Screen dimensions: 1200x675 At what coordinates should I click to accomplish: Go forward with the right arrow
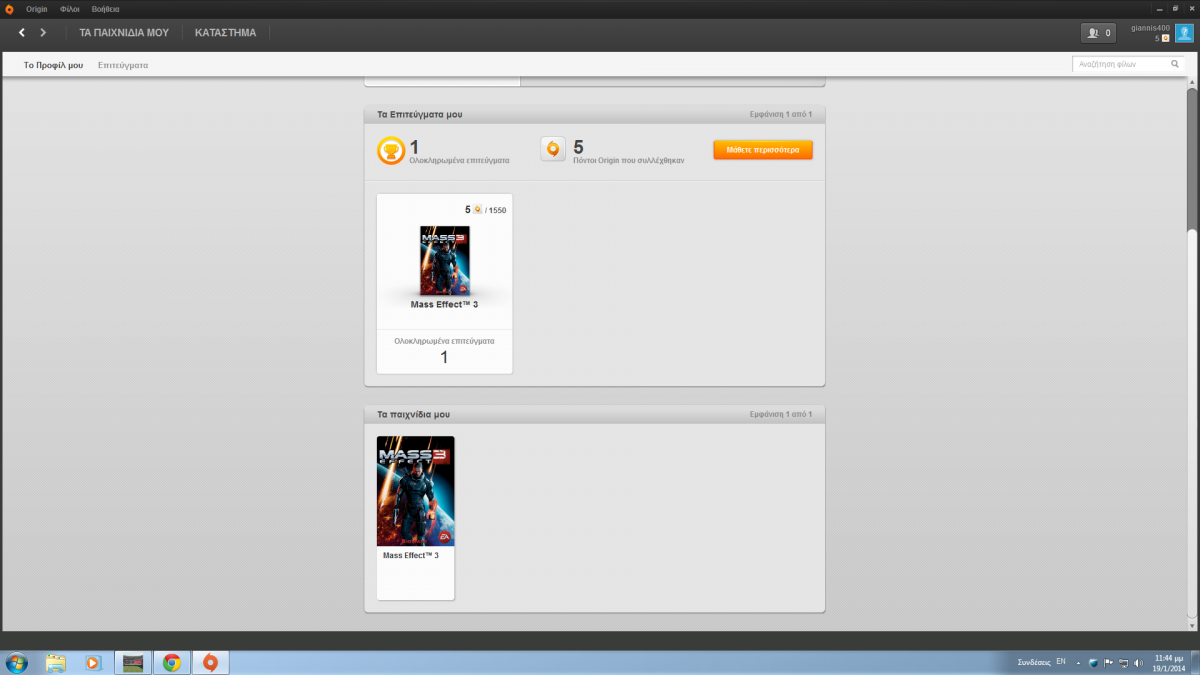pos(43,33)
